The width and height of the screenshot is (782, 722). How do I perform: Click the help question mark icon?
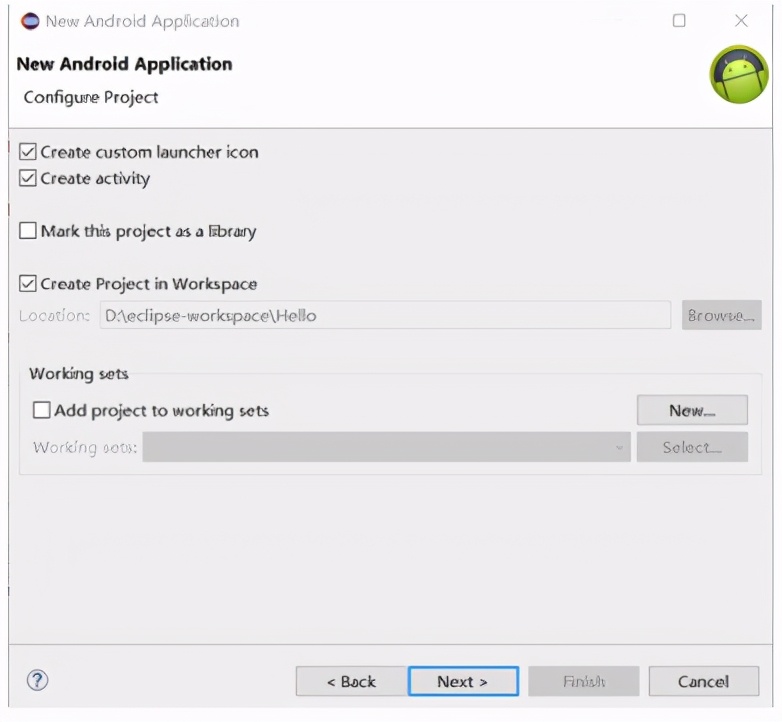pos(37,680)
